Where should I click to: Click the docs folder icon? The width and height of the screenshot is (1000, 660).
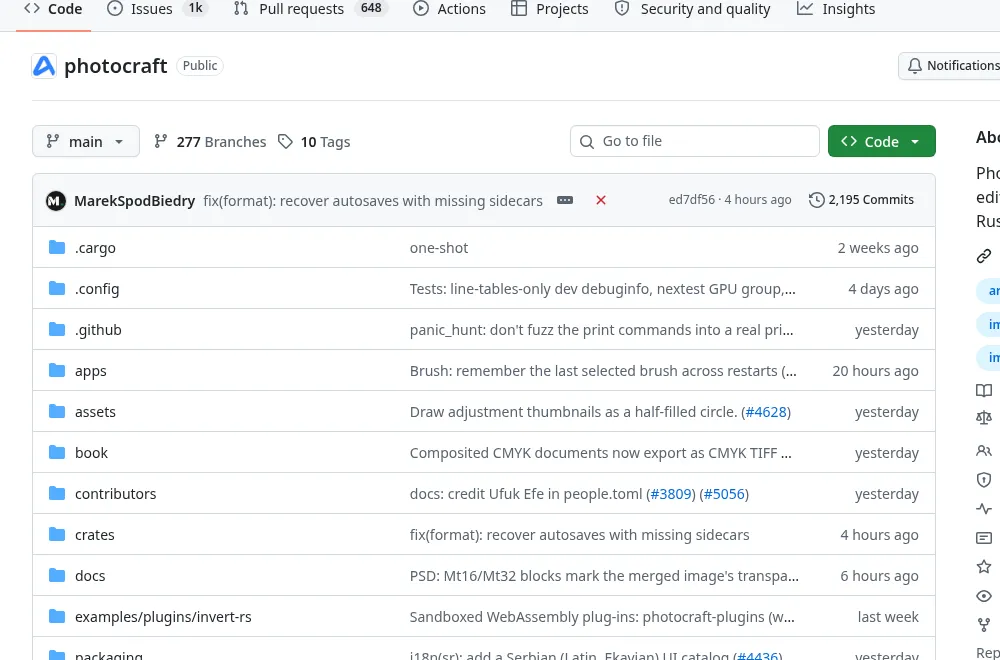pyautogui.click(x=57, y=575)
